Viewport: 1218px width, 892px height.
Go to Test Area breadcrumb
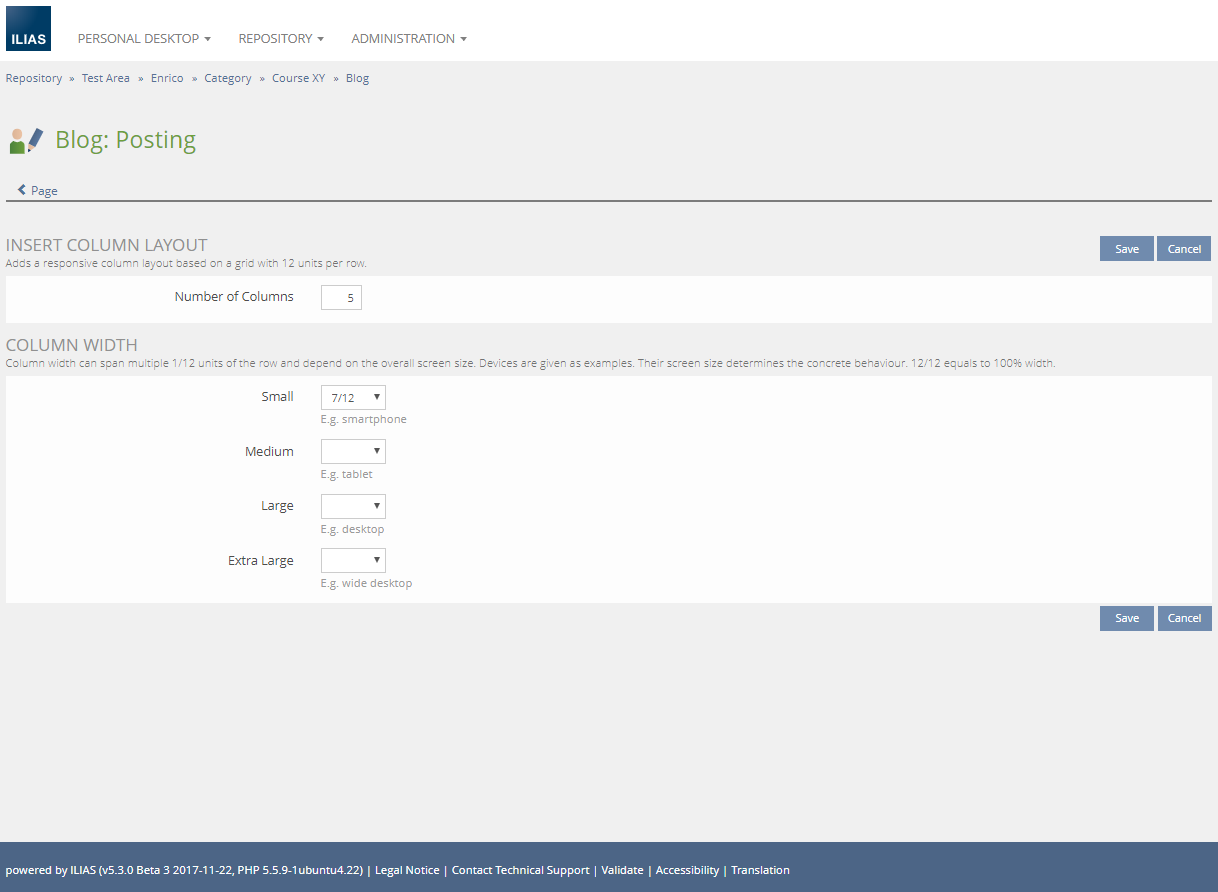coord(106,78)
